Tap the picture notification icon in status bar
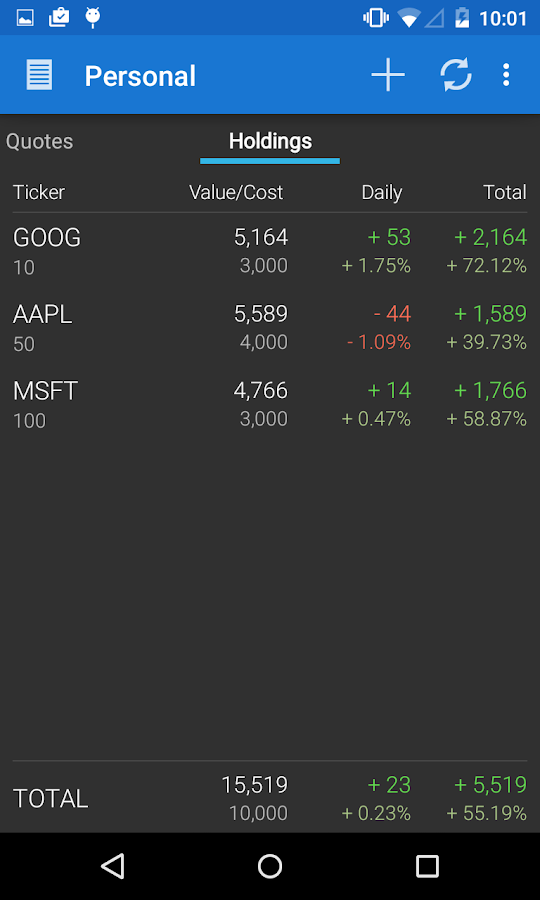 25,18
